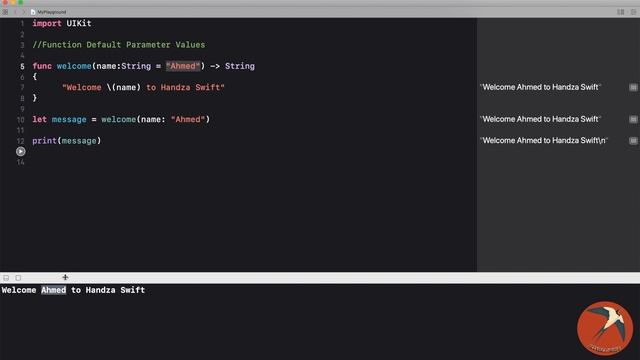Click the 'let' keyword on line 10

(x=40, y=120)
